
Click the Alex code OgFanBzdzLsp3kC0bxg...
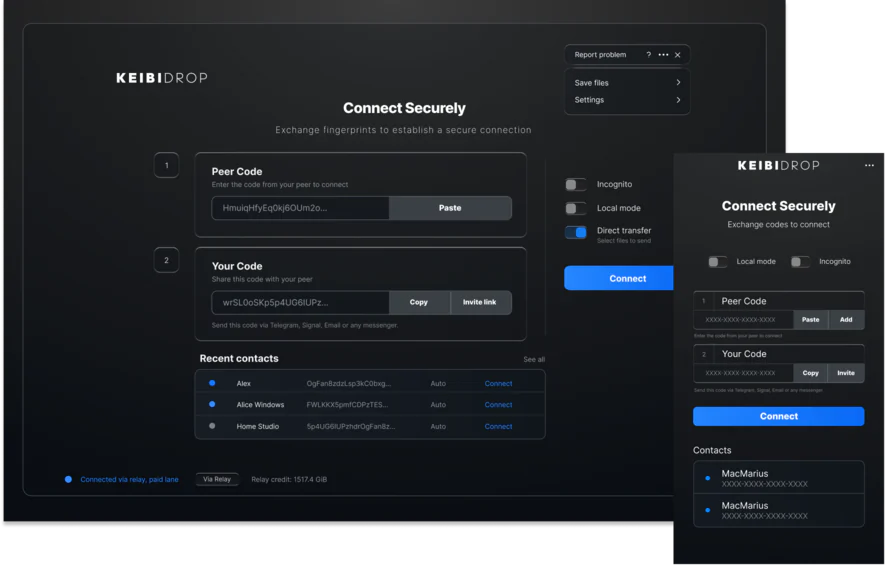(x=349, y=383)
